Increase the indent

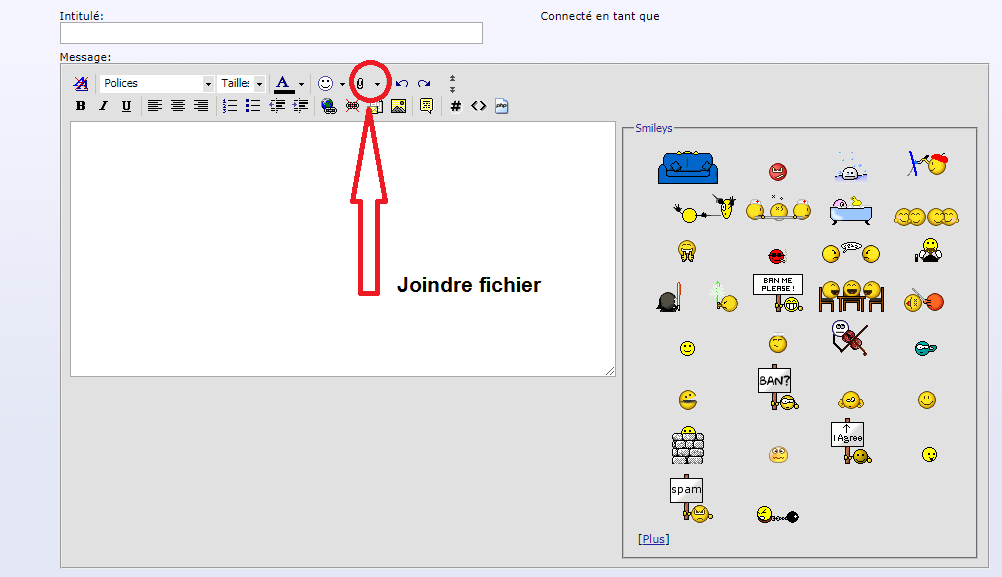(x=300, y=106)
